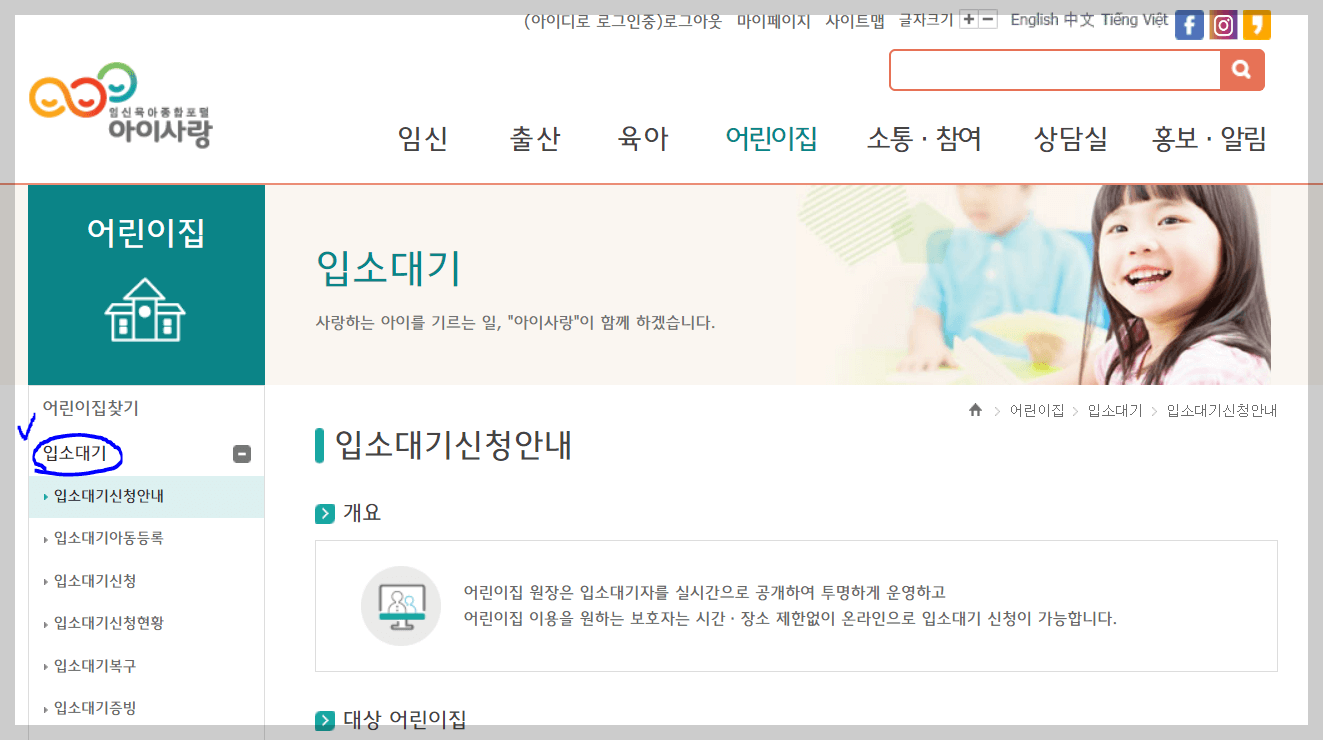Click inside the search input field
Viewport: 1323px width, 740px height.
pyautogui.click(x=1055, y=70)
